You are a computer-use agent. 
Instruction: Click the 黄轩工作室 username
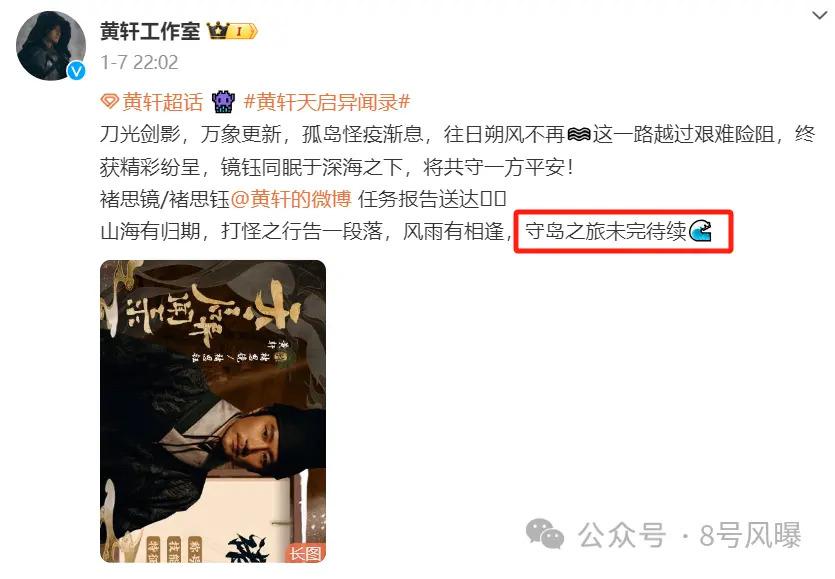click(x=150, y=31)
